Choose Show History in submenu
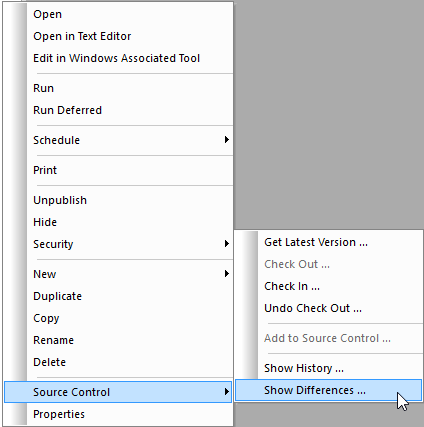 pyautogui.click(x=328, y=368)
